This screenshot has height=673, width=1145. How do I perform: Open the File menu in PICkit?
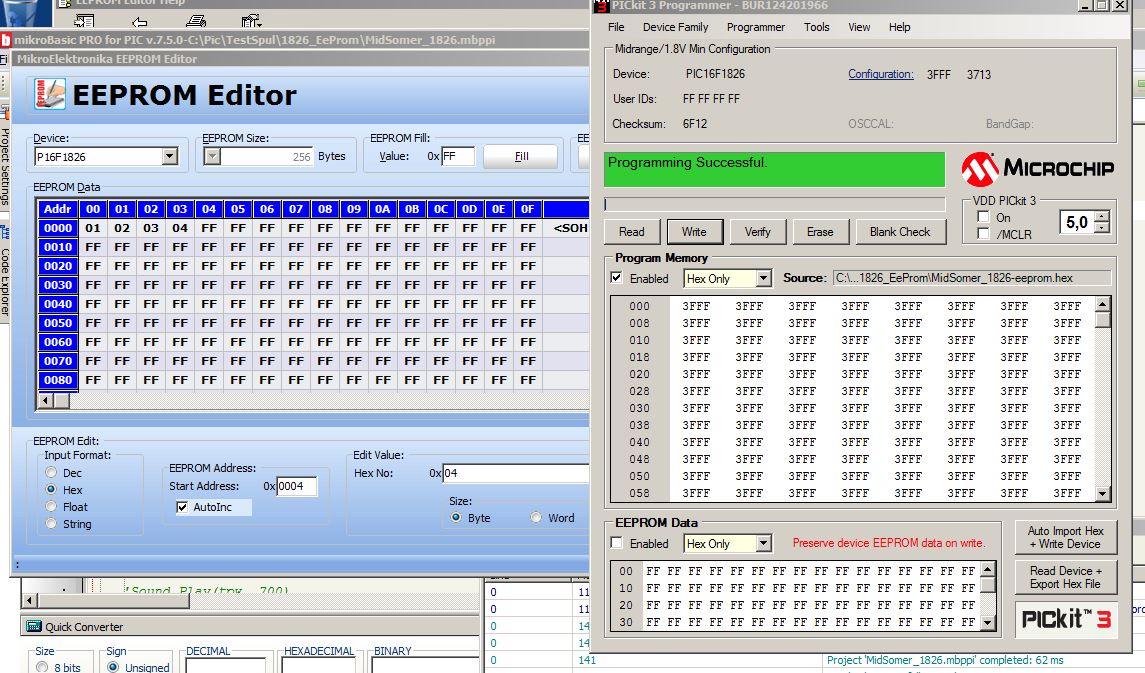616,27
